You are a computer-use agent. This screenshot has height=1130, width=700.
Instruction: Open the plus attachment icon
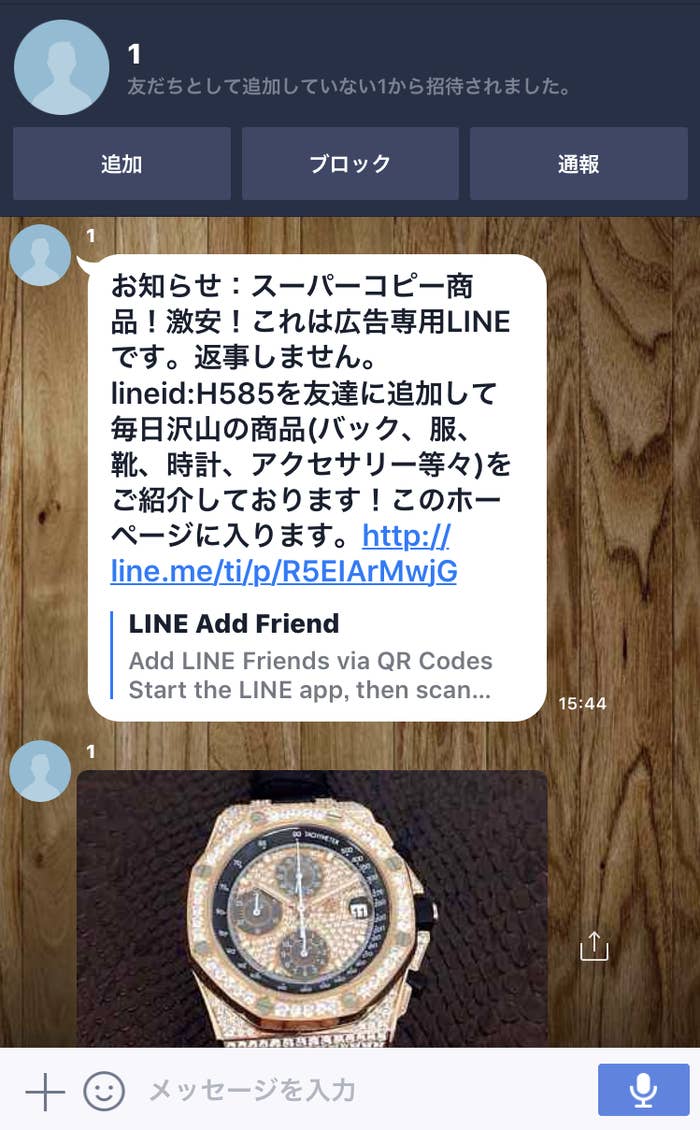coord(45,1091)
